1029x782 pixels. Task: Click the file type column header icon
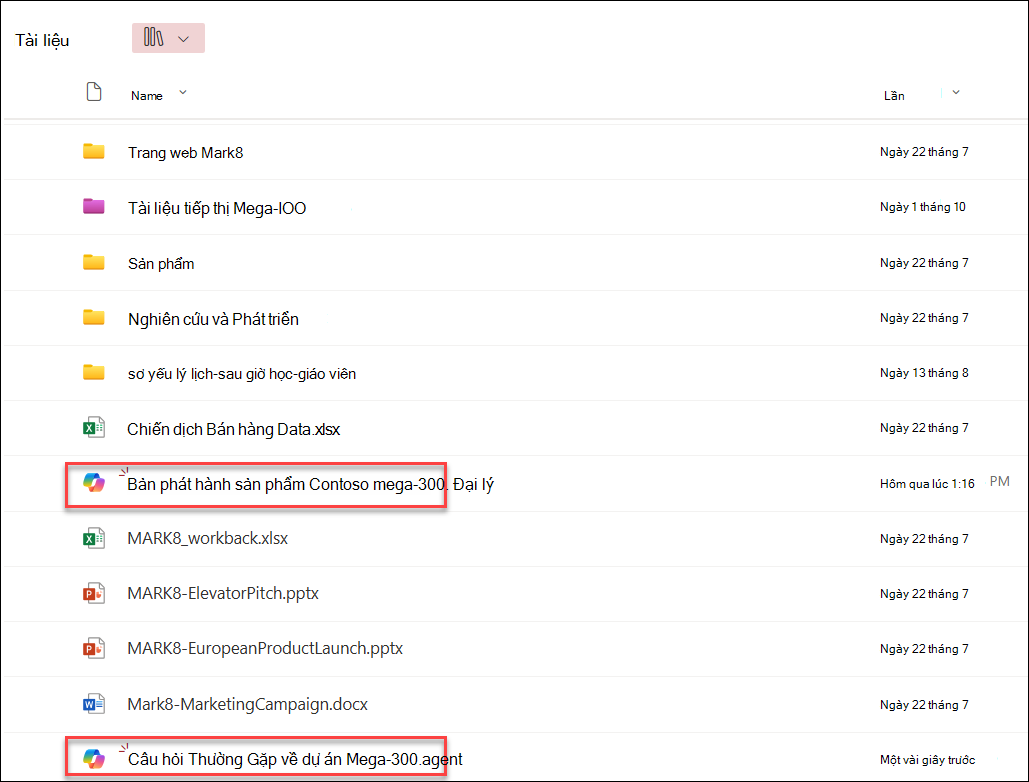point(94,92)
